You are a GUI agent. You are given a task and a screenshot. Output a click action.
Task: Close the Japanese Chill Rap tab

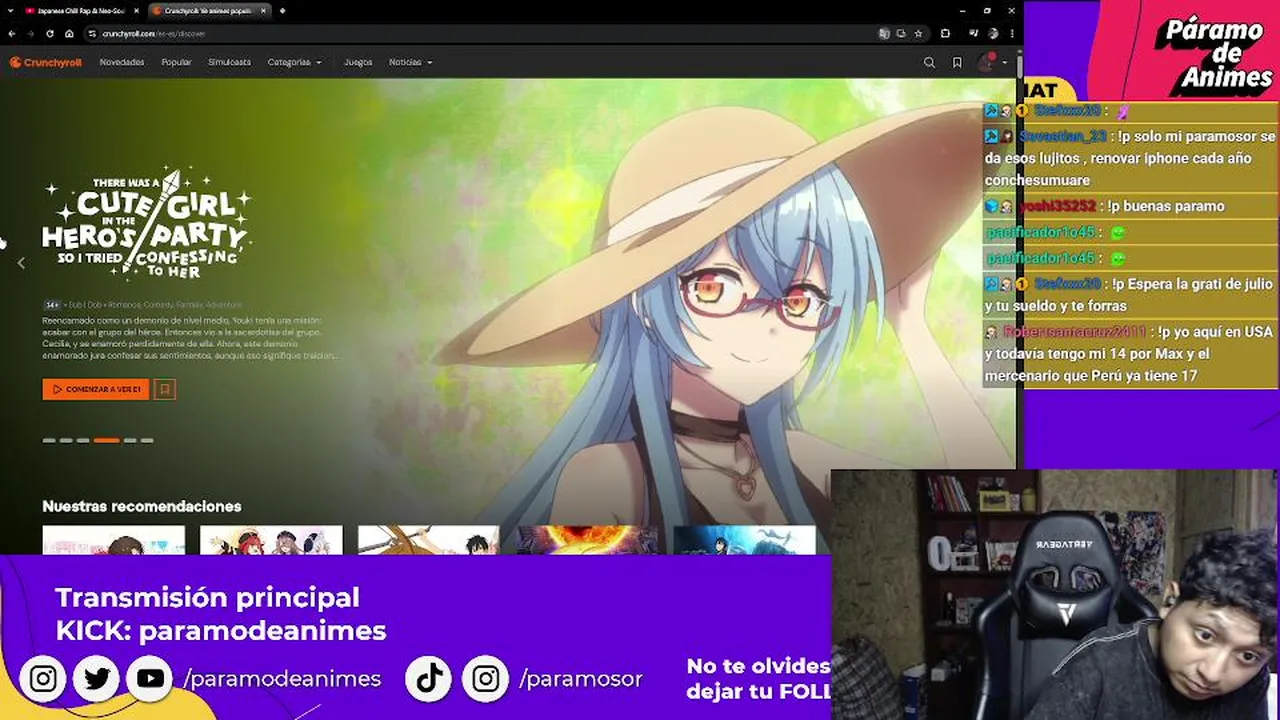click(x=135, y=11)
